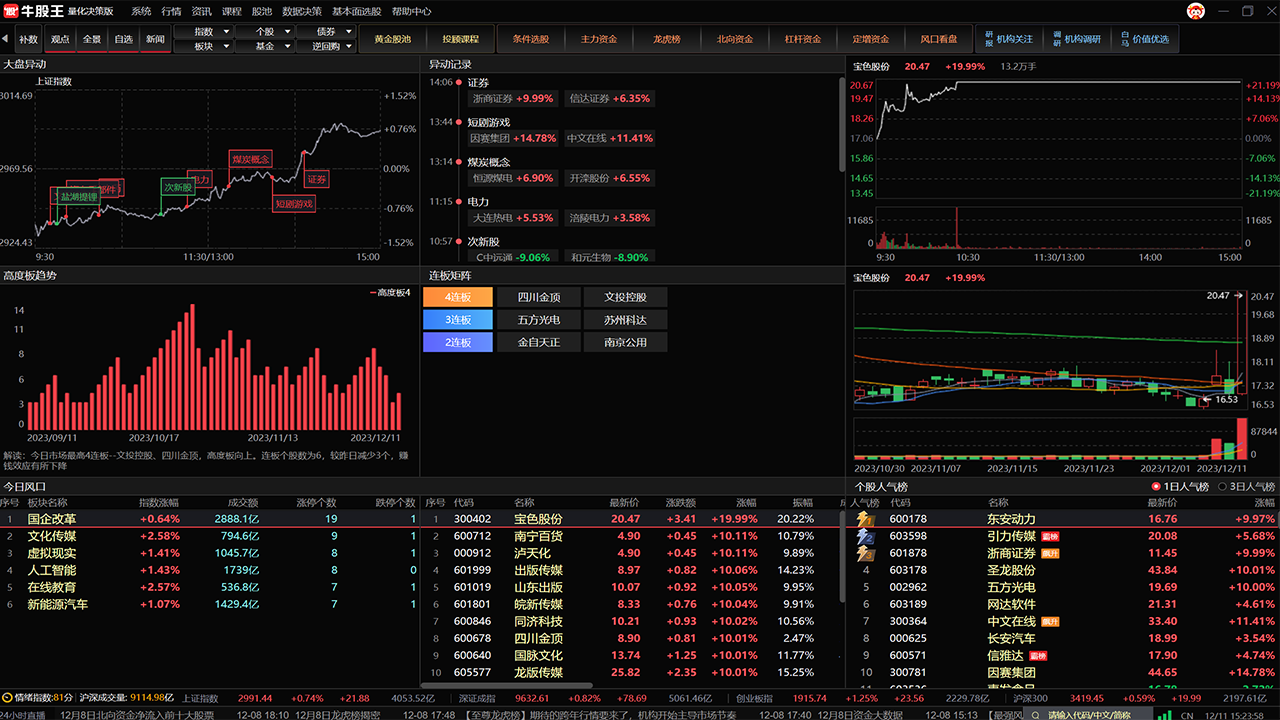Click the popularity rank badge for 东安动力
The width and height of the screenshot is (1280, 720).
point(866,519)
